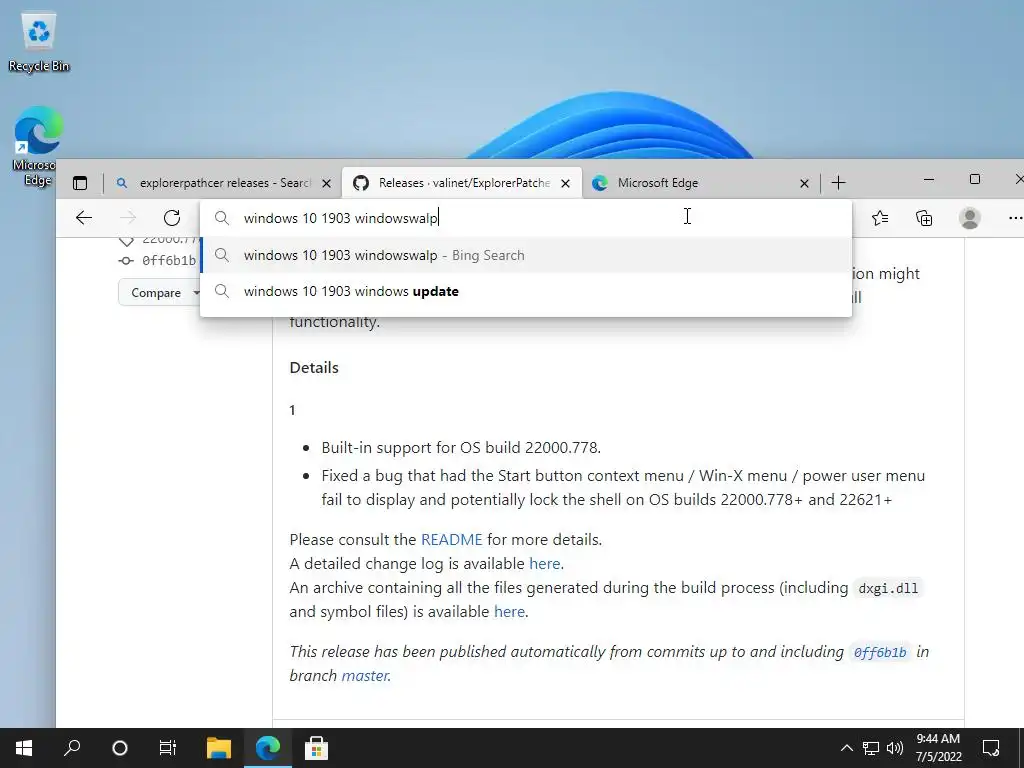Image resolution: width=1024 pixels, height=768 pixels.
Task: Select suggestion windows 10 1903 windows update
Action: (526, 291)
